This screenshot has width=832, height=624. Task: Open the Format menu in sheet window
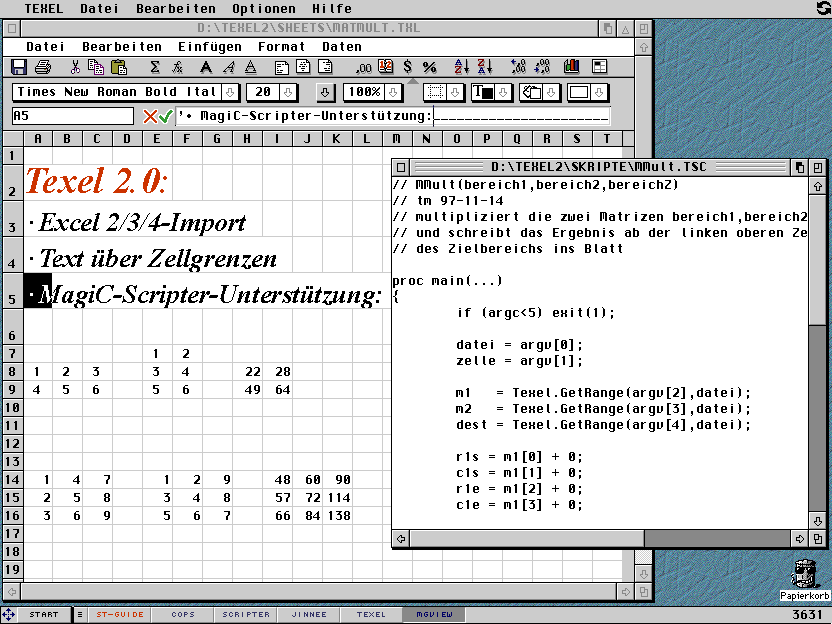pyautogui.click(x=281, y=47)
